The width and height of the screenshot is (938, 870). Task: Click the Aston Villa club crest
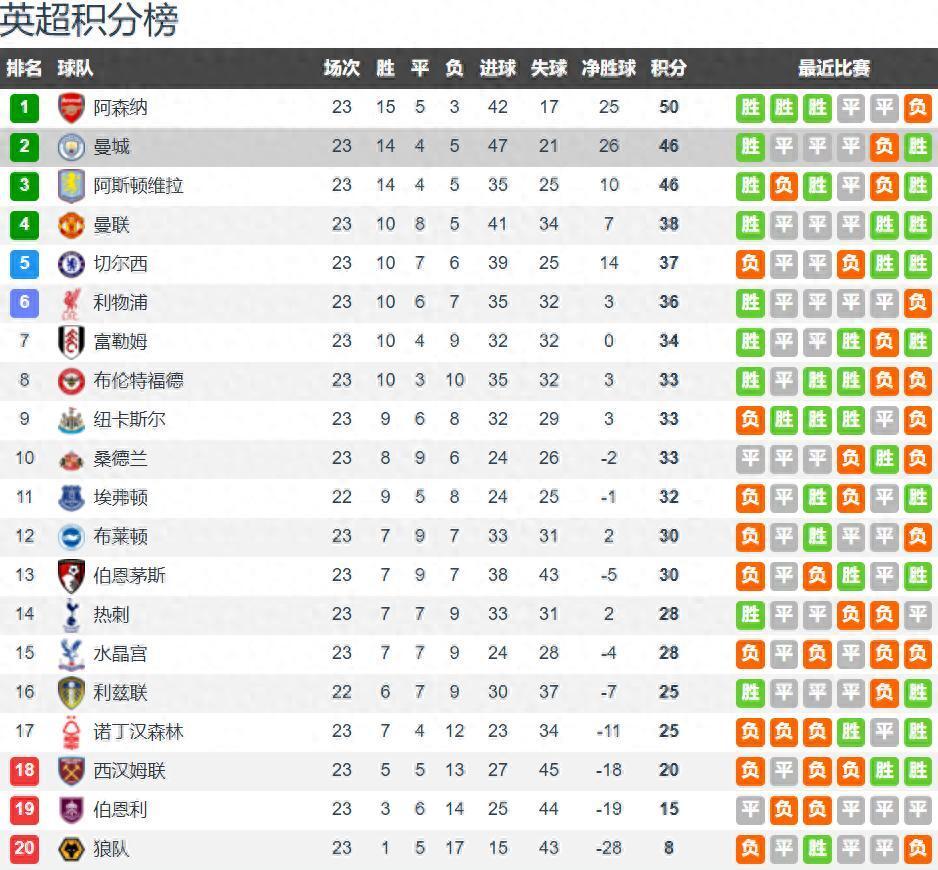[x=71, y=185]
